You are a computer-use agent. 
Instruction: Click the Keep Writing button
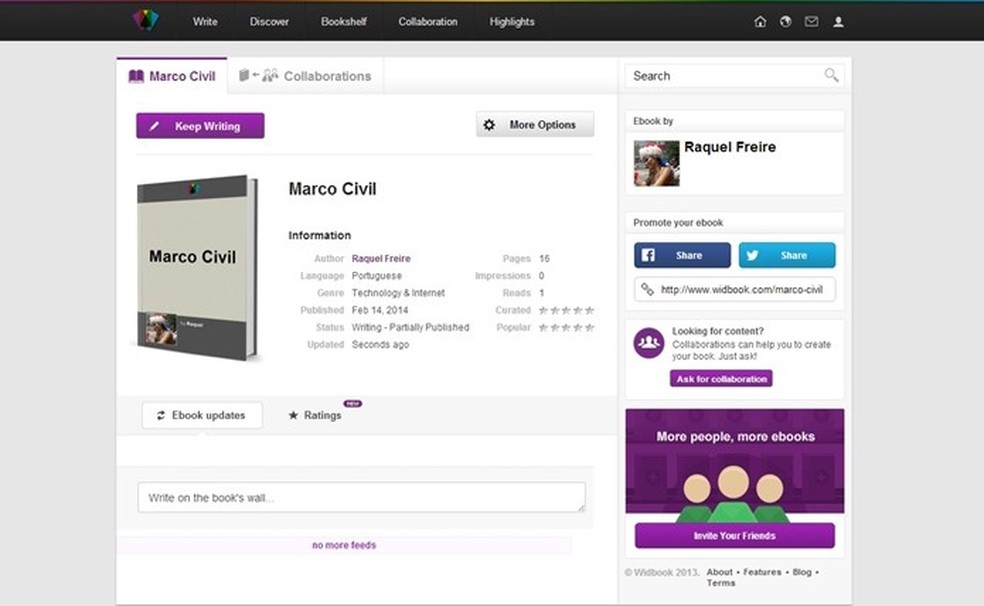click(200, 126)
